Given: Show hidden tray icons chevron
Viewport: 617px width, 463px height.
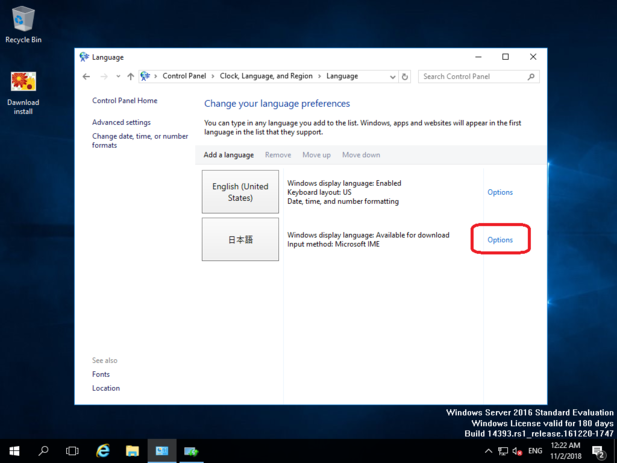Looking at the screenshot, I should pyautogui.click(x=488, y=451).
